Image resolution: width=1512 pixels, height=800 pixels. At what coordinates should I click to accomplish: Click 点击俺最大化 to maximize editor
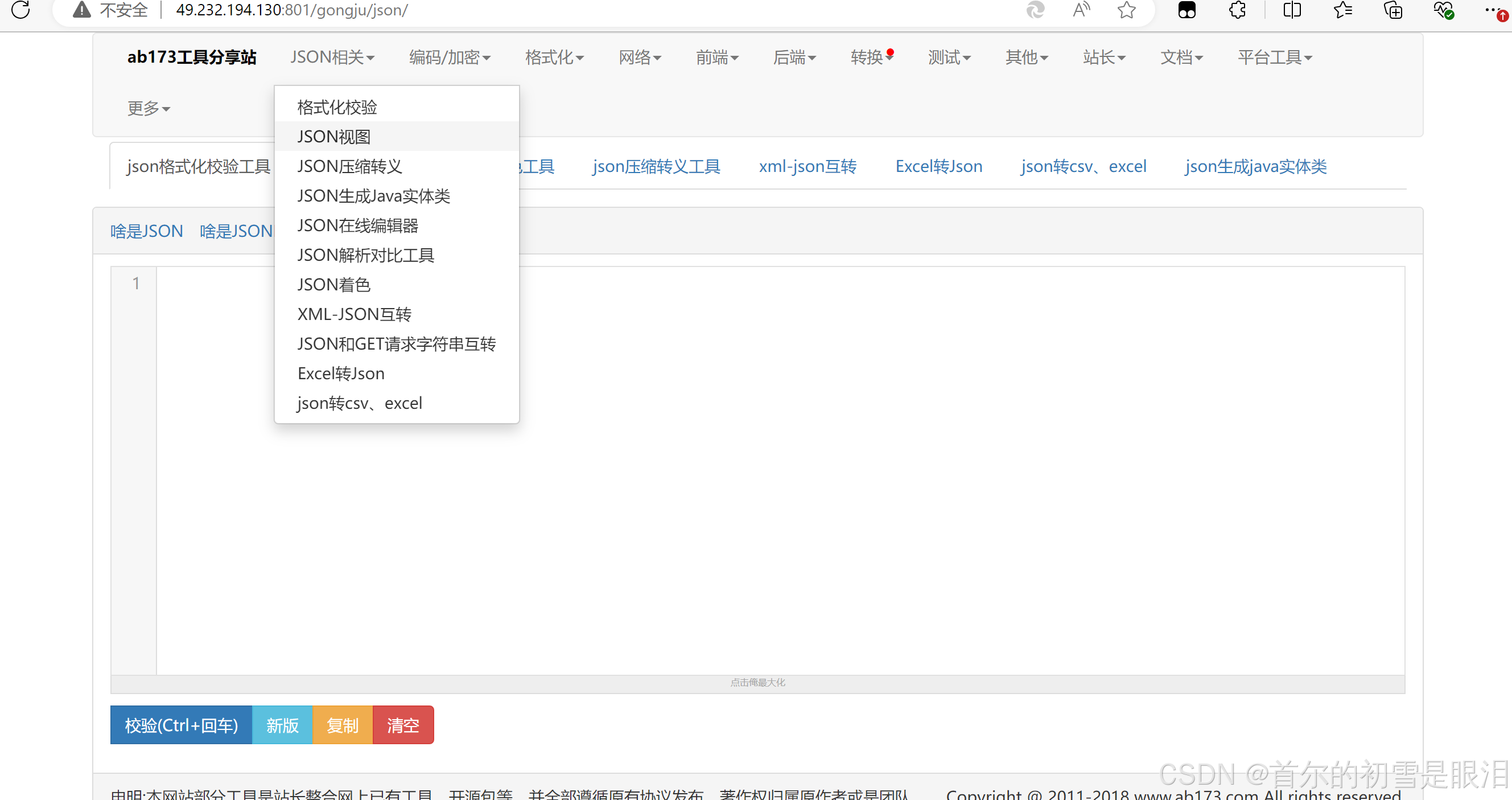tap(757, 683)
